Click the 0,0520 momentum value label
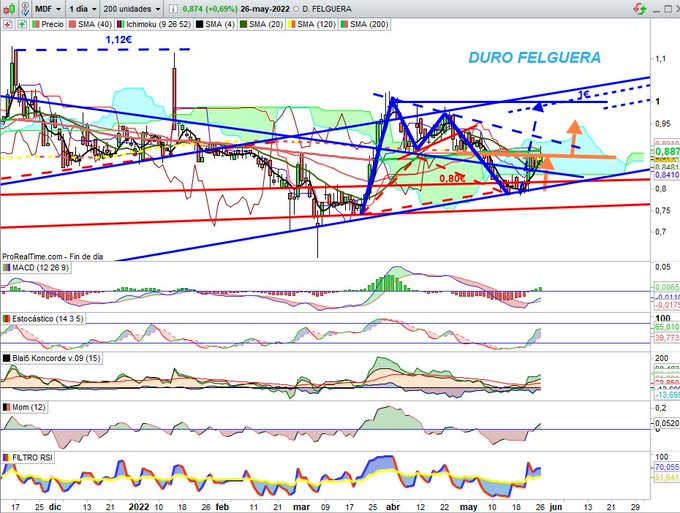This screenshot has height=513, width=680. (667, 423)
